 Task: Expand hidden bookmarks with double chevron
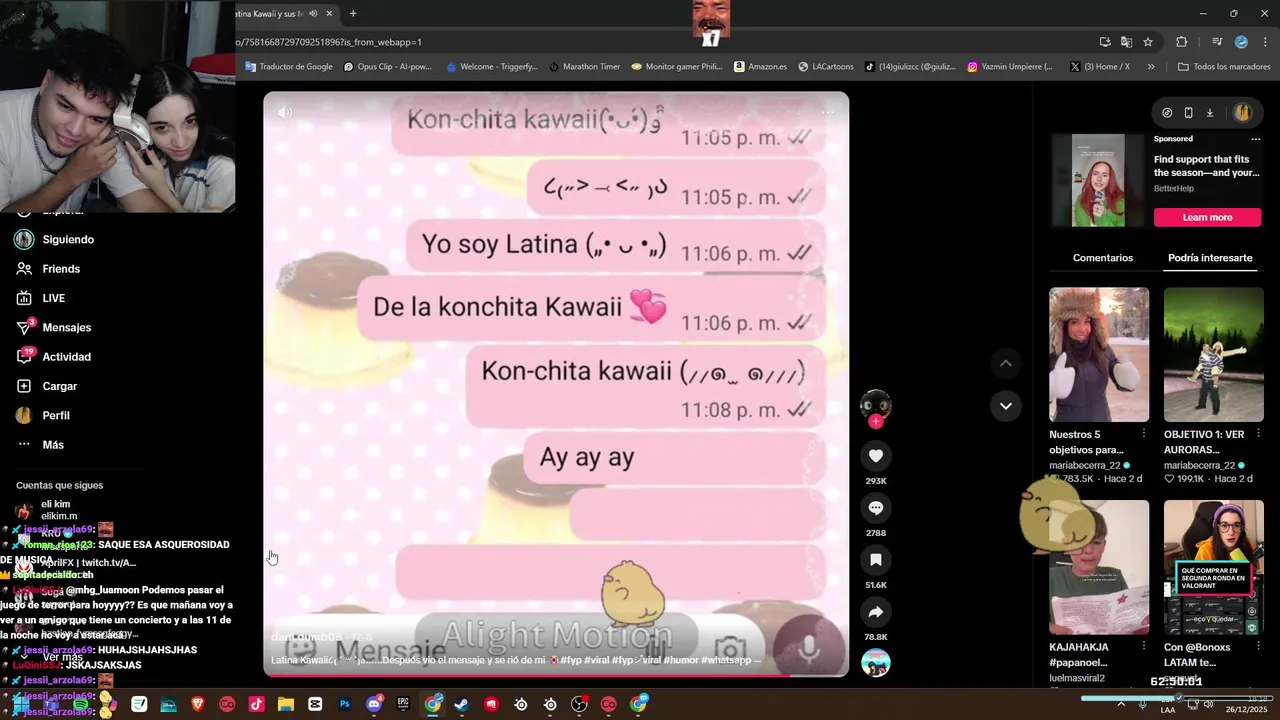(x=1151, y=67)
